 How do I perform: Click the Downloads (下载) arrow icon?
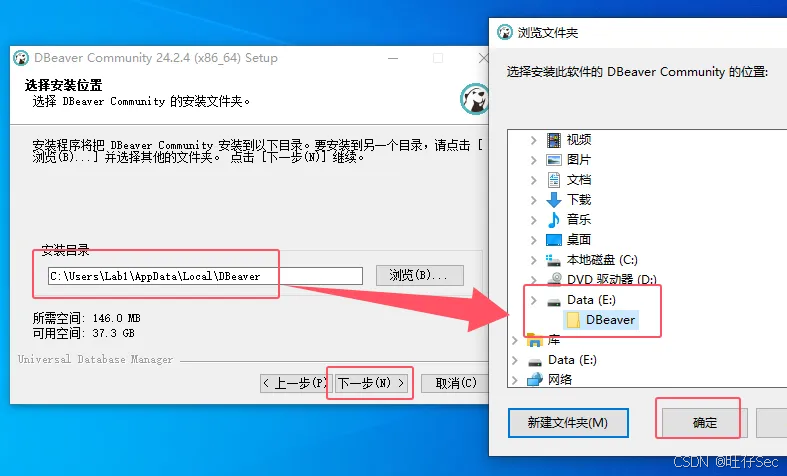pos(554,200)
